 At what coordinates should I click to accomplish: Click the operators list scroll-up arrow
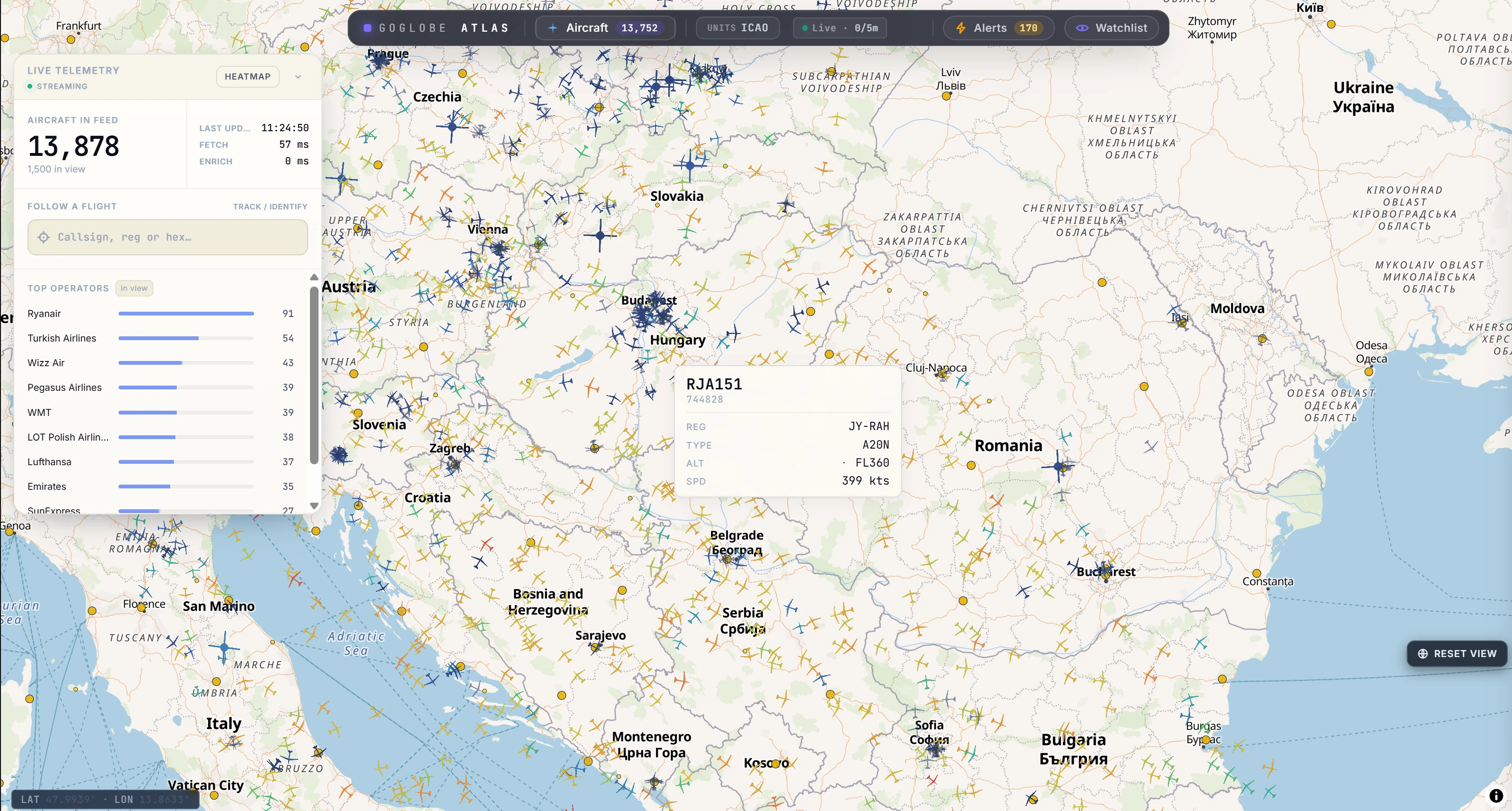314,277
